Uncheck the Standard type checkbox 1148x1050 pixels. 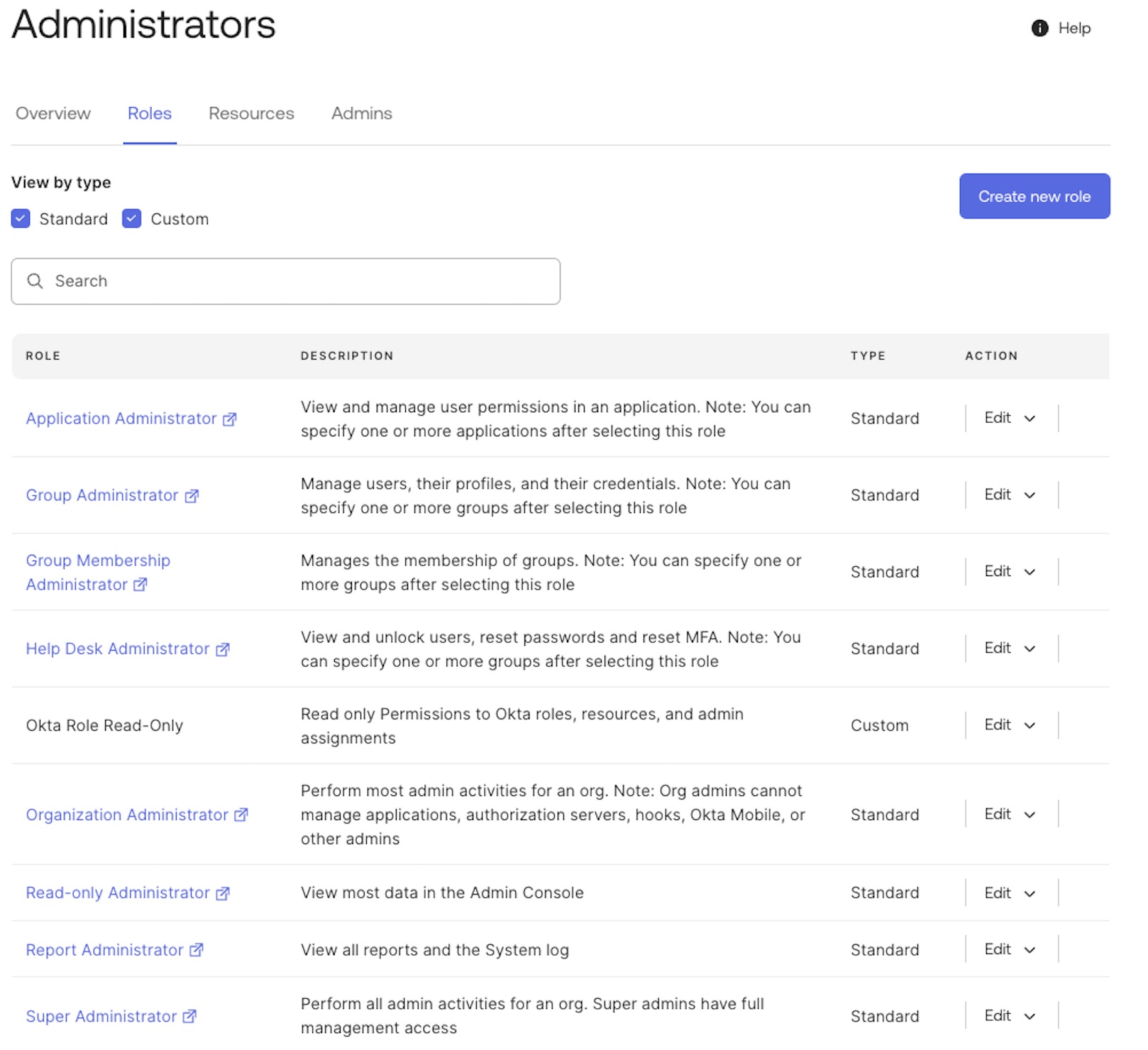coord(21,219)
